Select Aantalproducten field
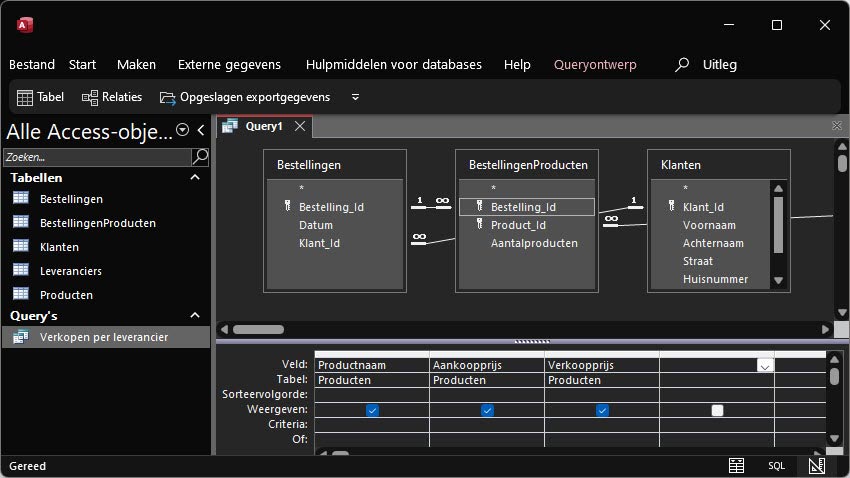 point(534,243)
